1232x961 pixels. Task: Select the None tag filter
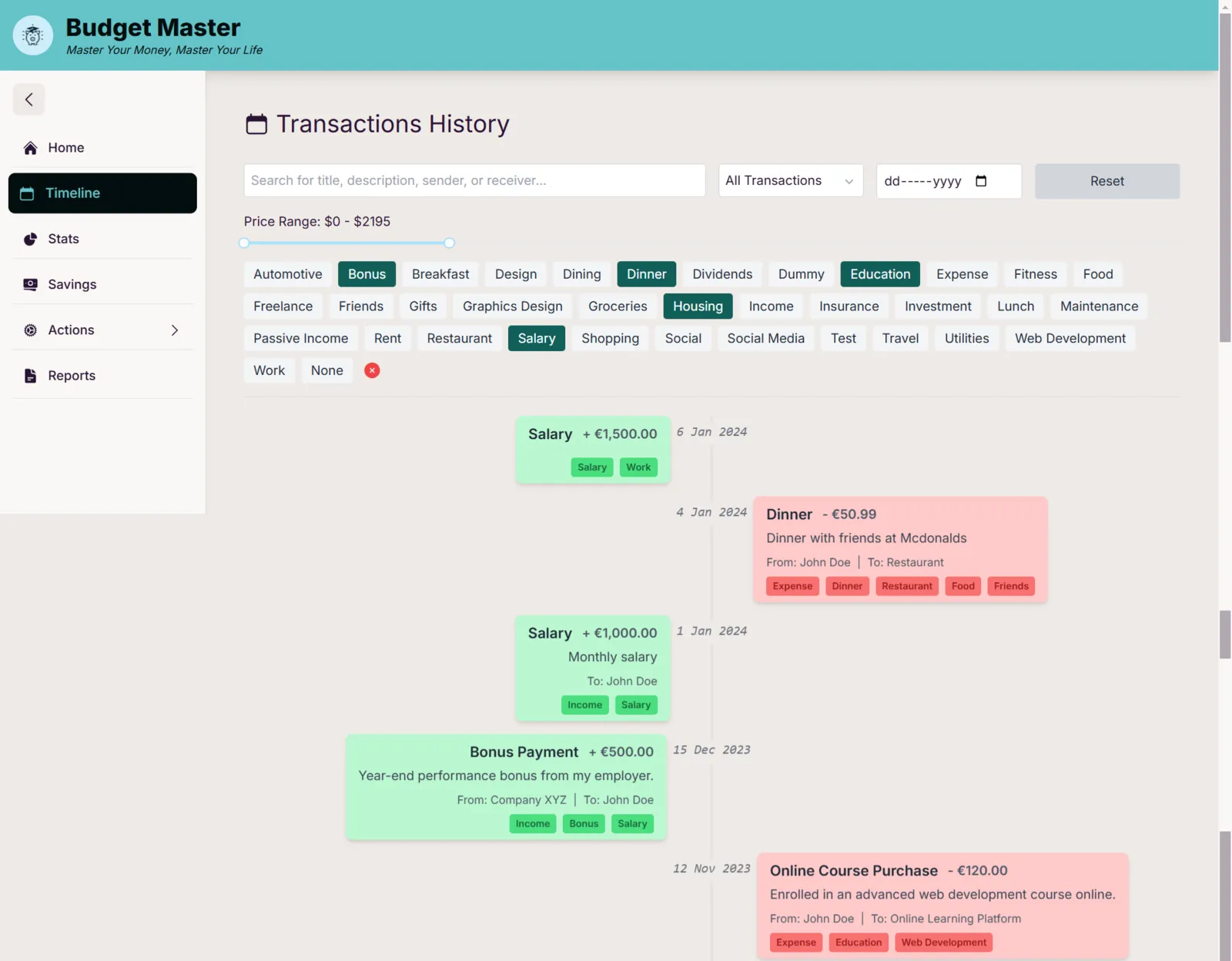click(327, 370)
